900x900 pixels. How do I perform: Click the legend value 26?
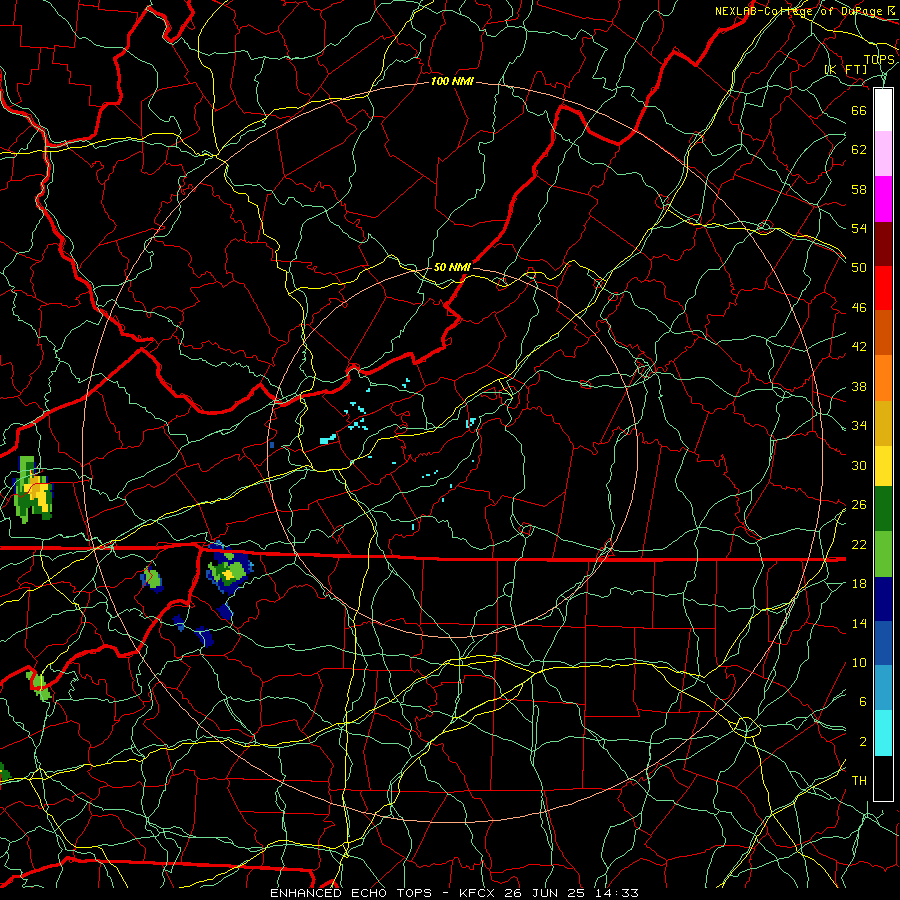[x=859, y=505]
